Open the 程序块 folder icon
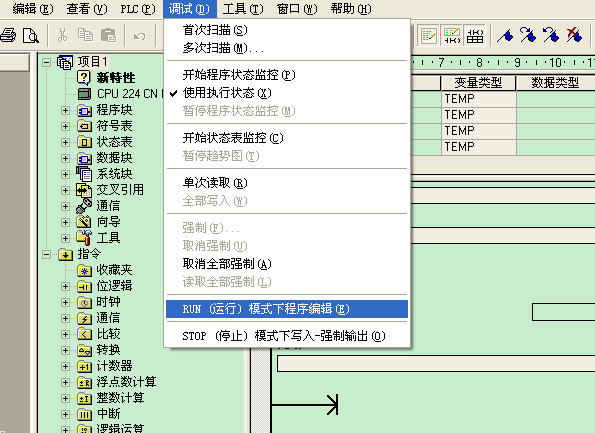The image size is (595, 433). coord(84,110)
